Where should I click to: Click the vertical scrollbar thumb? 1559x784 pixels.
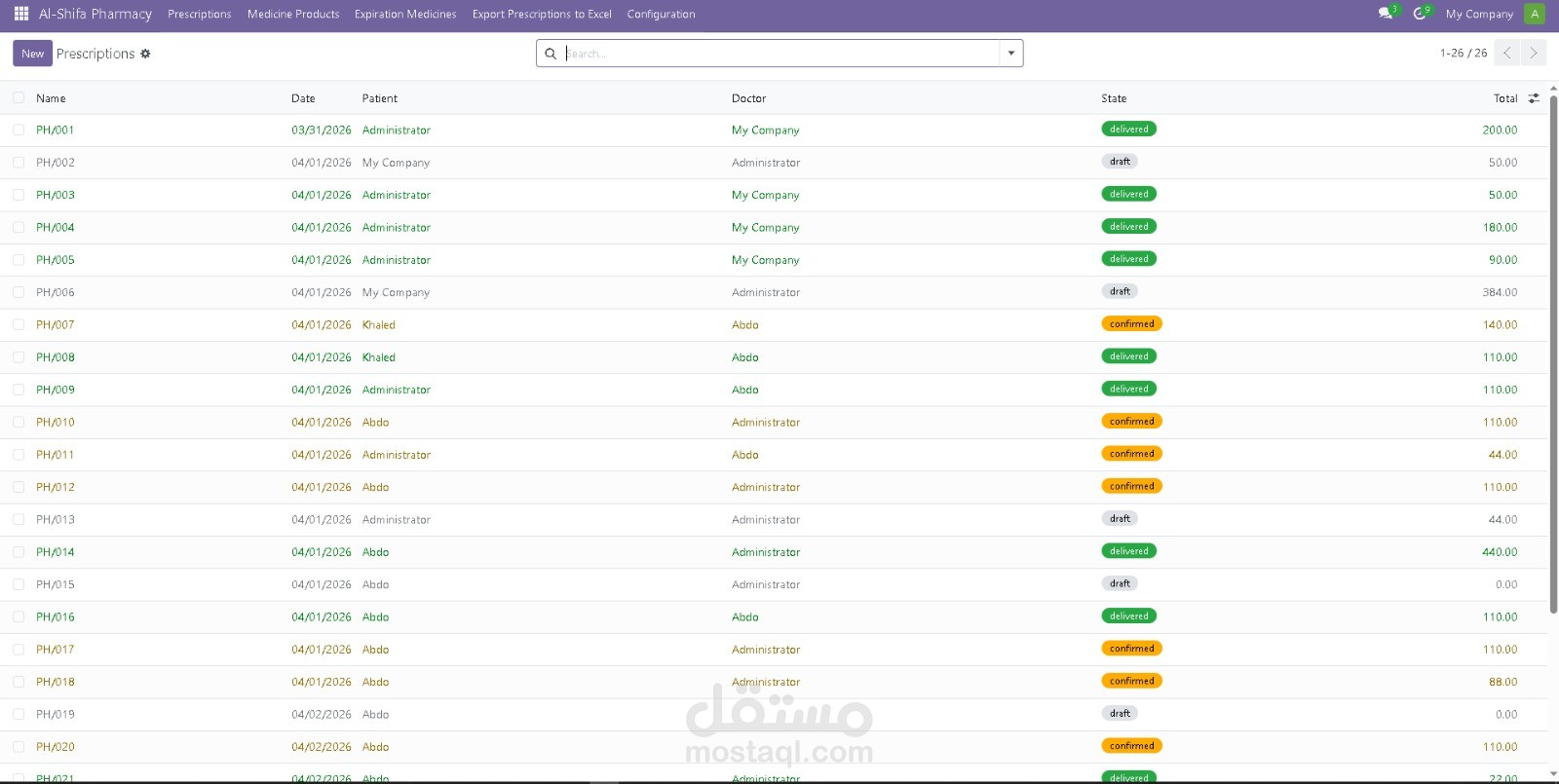pyautogui.click(x=1553, y=355)
